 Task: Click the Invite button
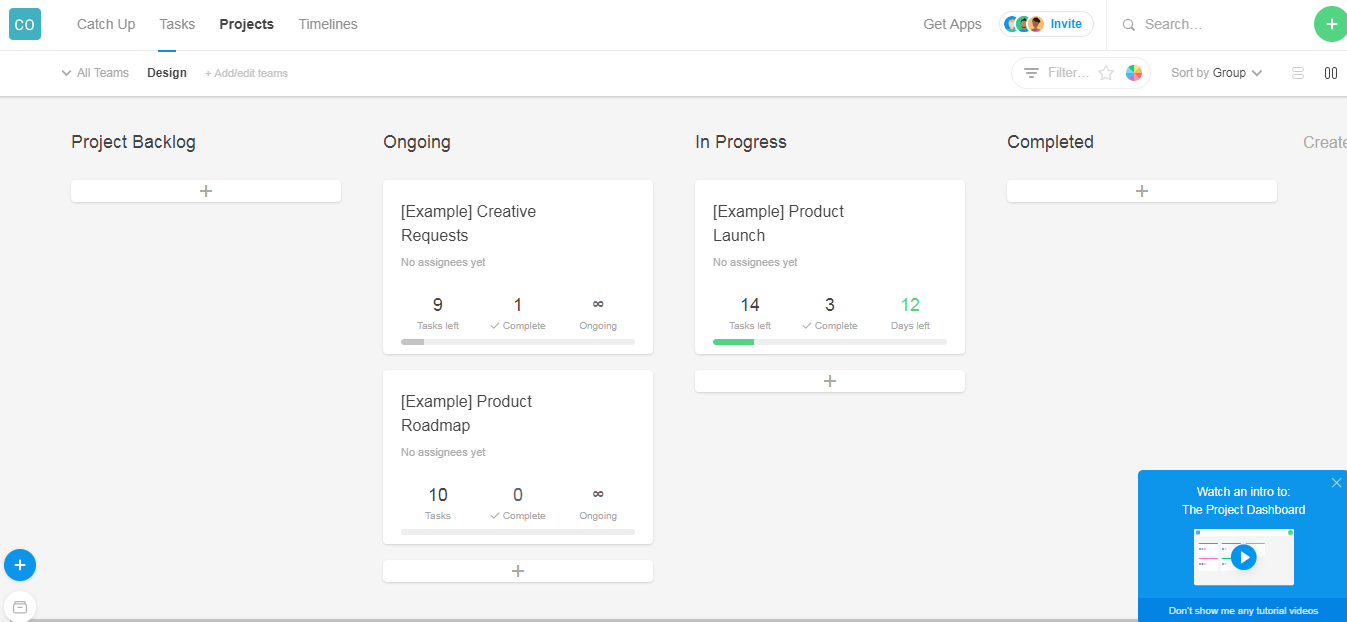click(x=1066, y=24)
